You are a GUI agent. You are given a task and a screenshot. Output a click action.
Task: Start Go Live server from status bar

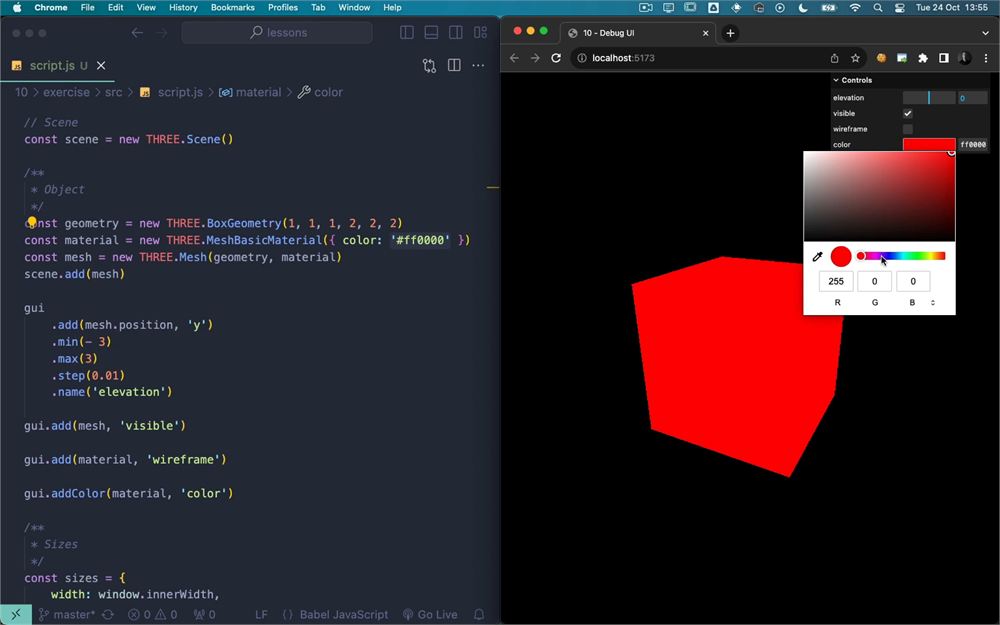[x=430, y=615]
